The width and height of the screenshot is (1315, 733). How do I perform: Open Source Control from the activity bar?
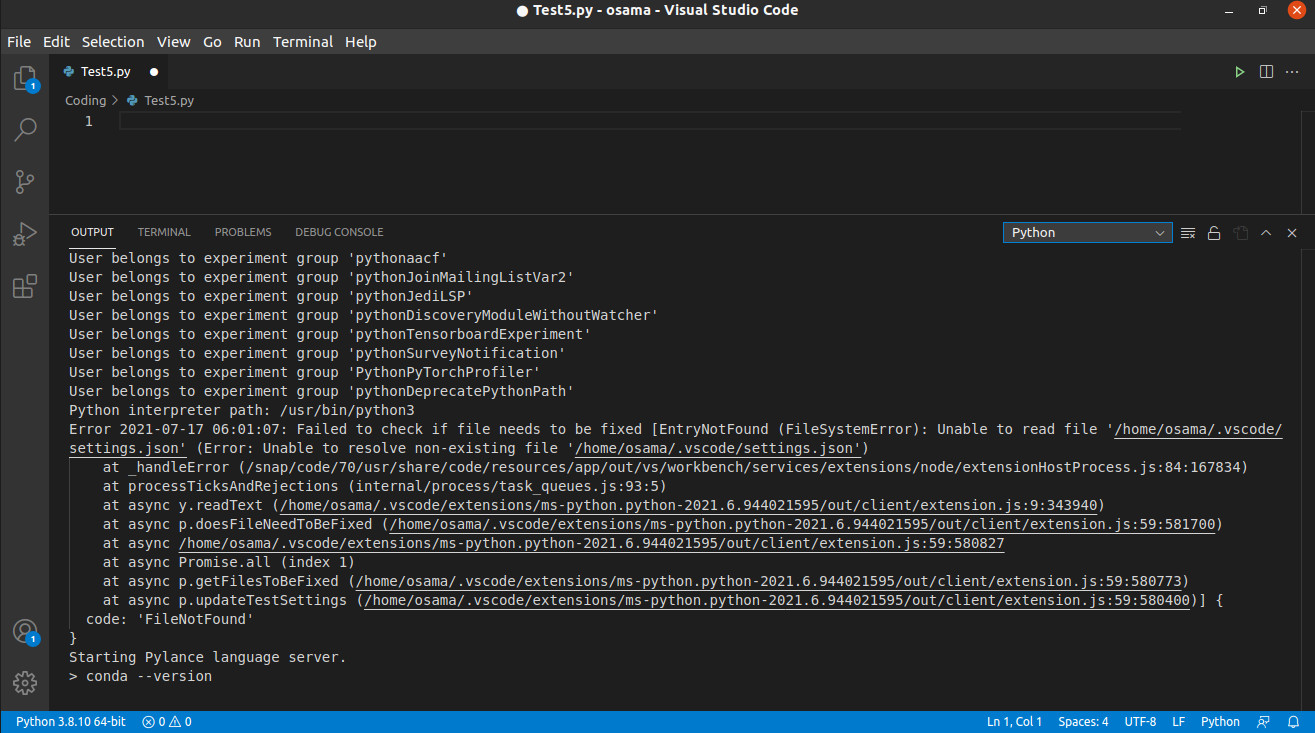pyautogui.click(x=25, y=182)
